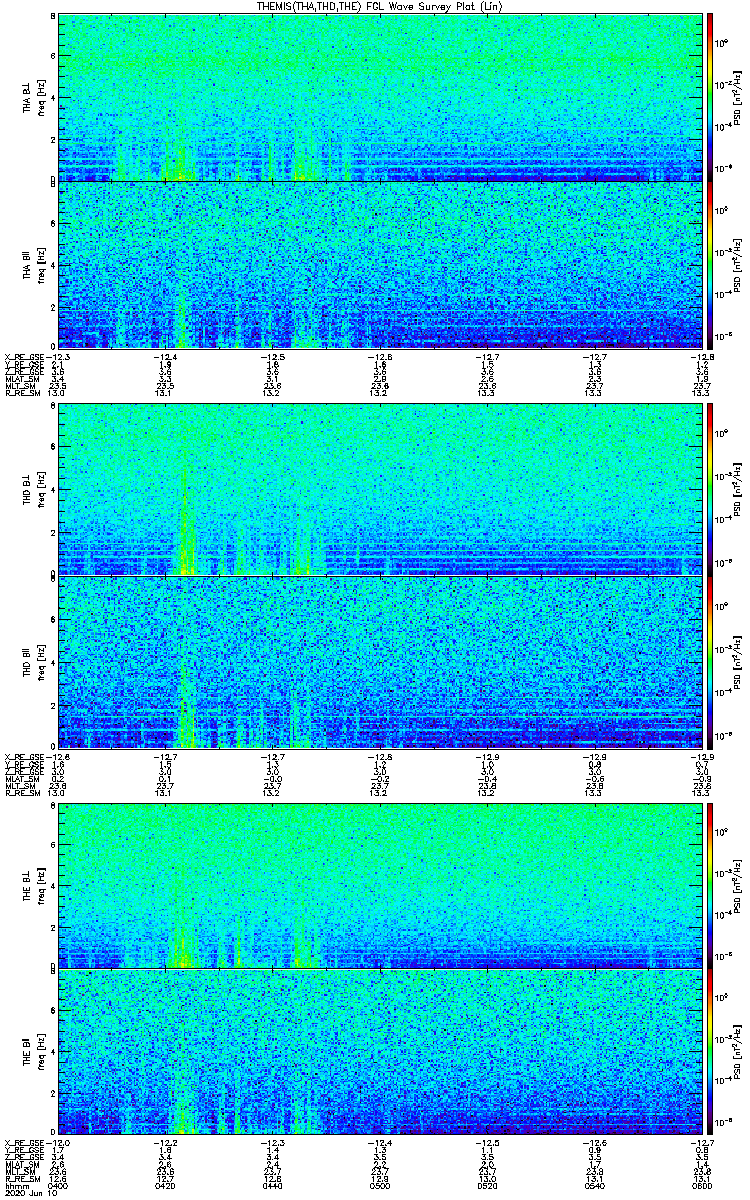This screenshot has width=750, height=1200.
Task: Select the THA B⊥ spectrogram panel
Action: (378, 97)
